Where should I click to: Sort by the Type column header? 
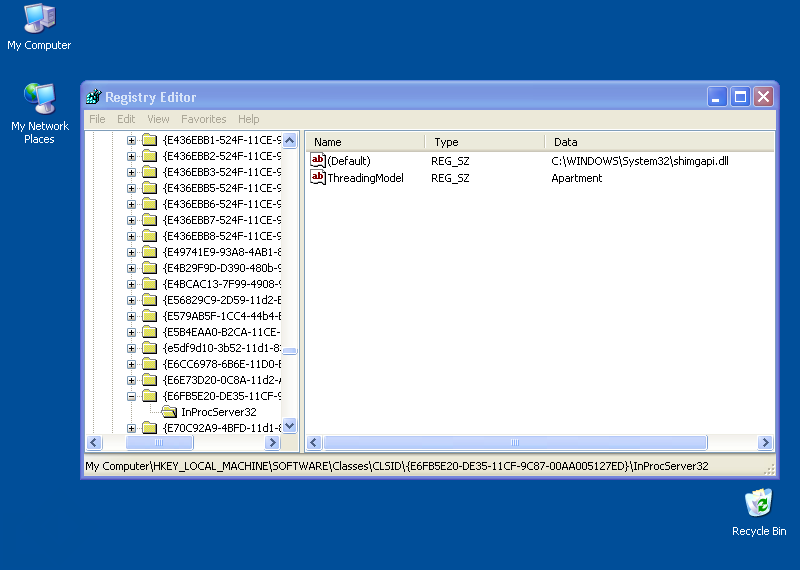click(x=485, y=142)
